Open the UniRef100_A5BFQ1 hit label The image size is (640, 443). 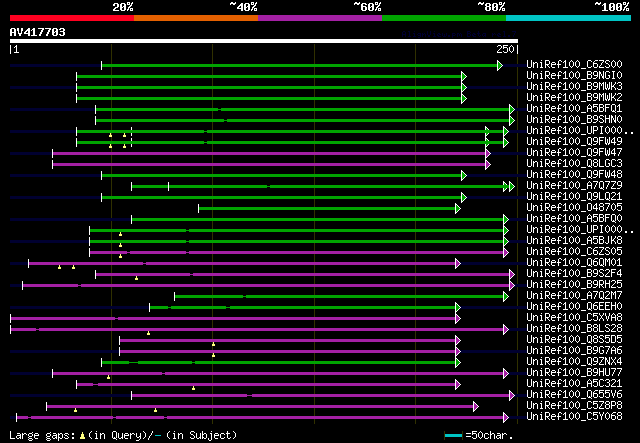pyautogui.click(x=575, y=109)
